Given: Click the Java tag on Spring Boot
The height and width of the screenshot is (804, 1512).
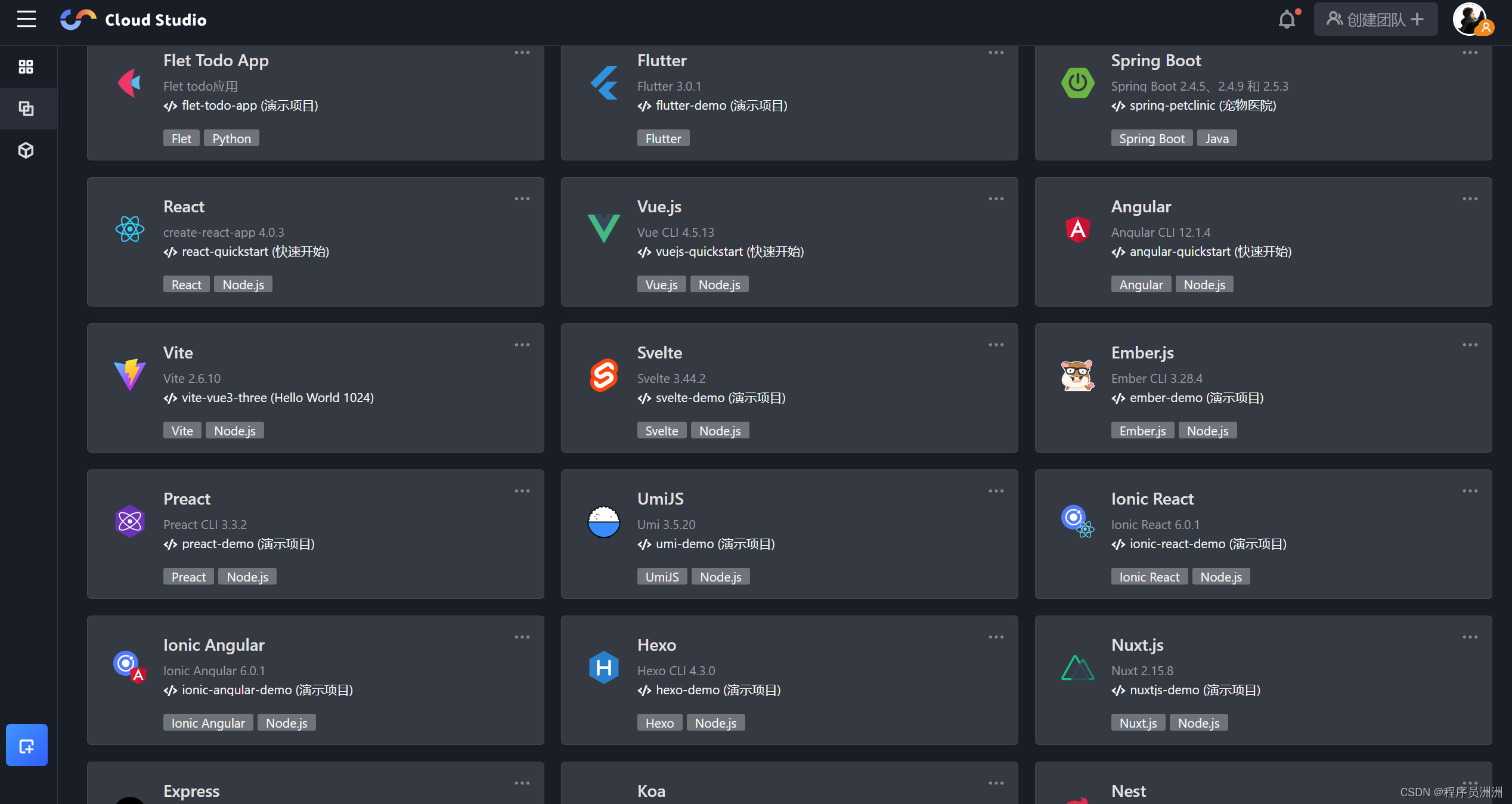Looking at the screenshot, I should point(1217,138).
